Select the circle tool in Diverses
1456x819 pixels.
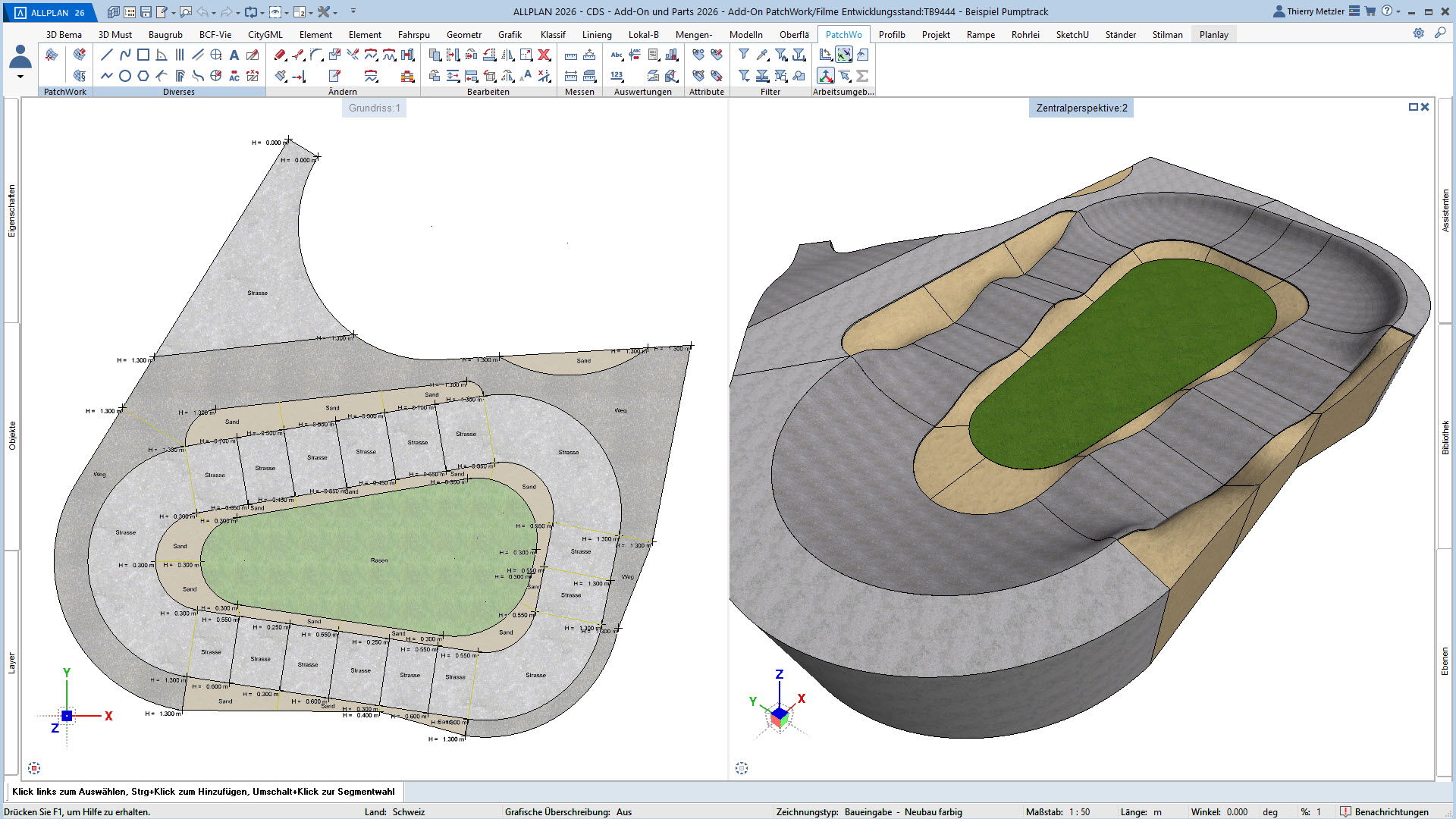pos(124,76)
